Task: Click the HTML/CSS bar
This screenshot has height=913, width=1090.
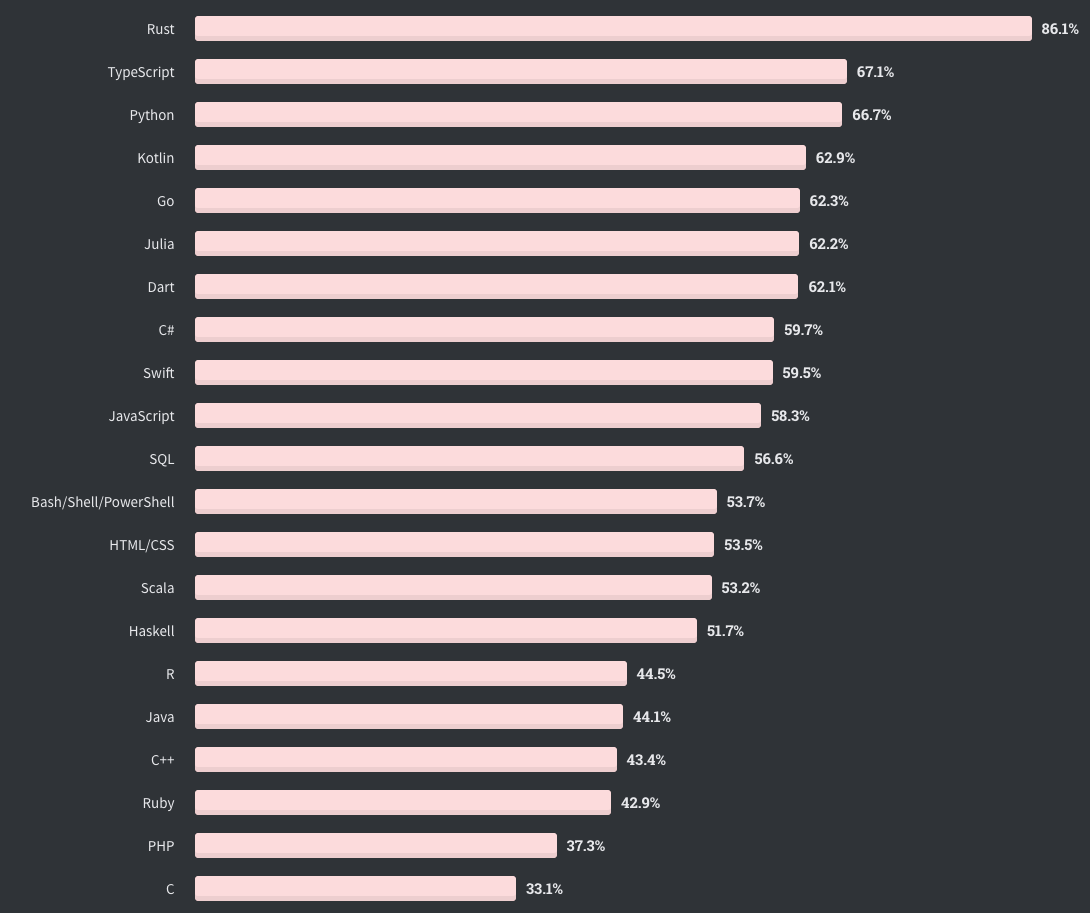Action: click(455, 544)
